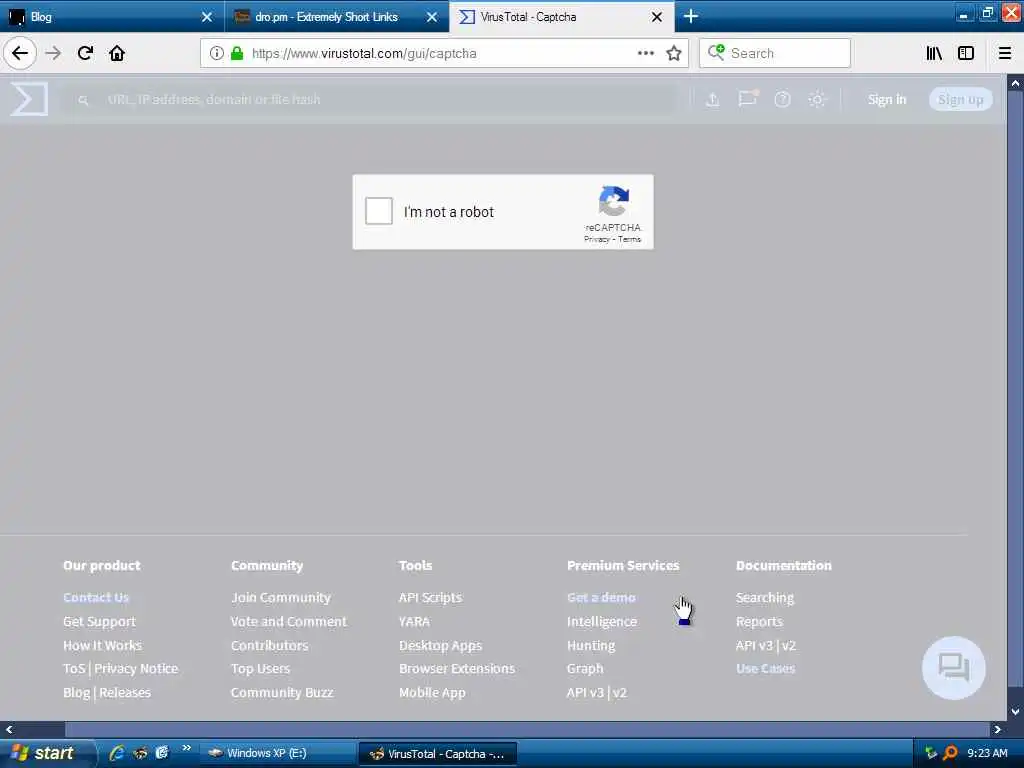Open the Library icon in toolbar
Image resolution: width=1024 pixels, height=768 pixels.
[x=934, y=53]
